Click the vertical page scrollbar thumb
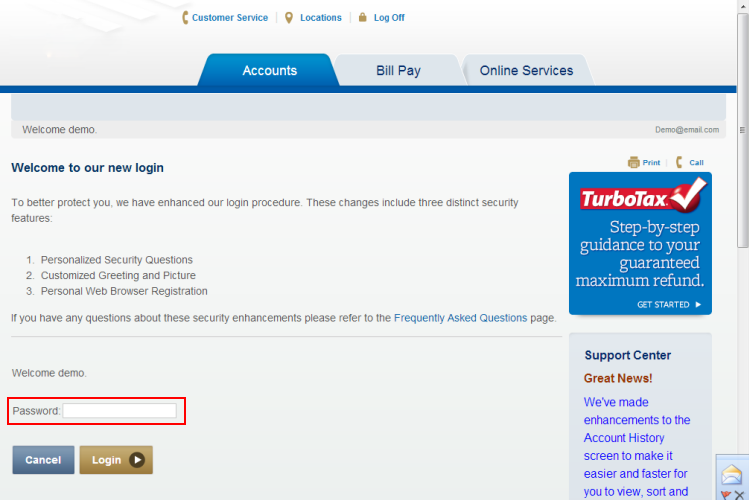749x500 pixels. [x=742, y=130]
